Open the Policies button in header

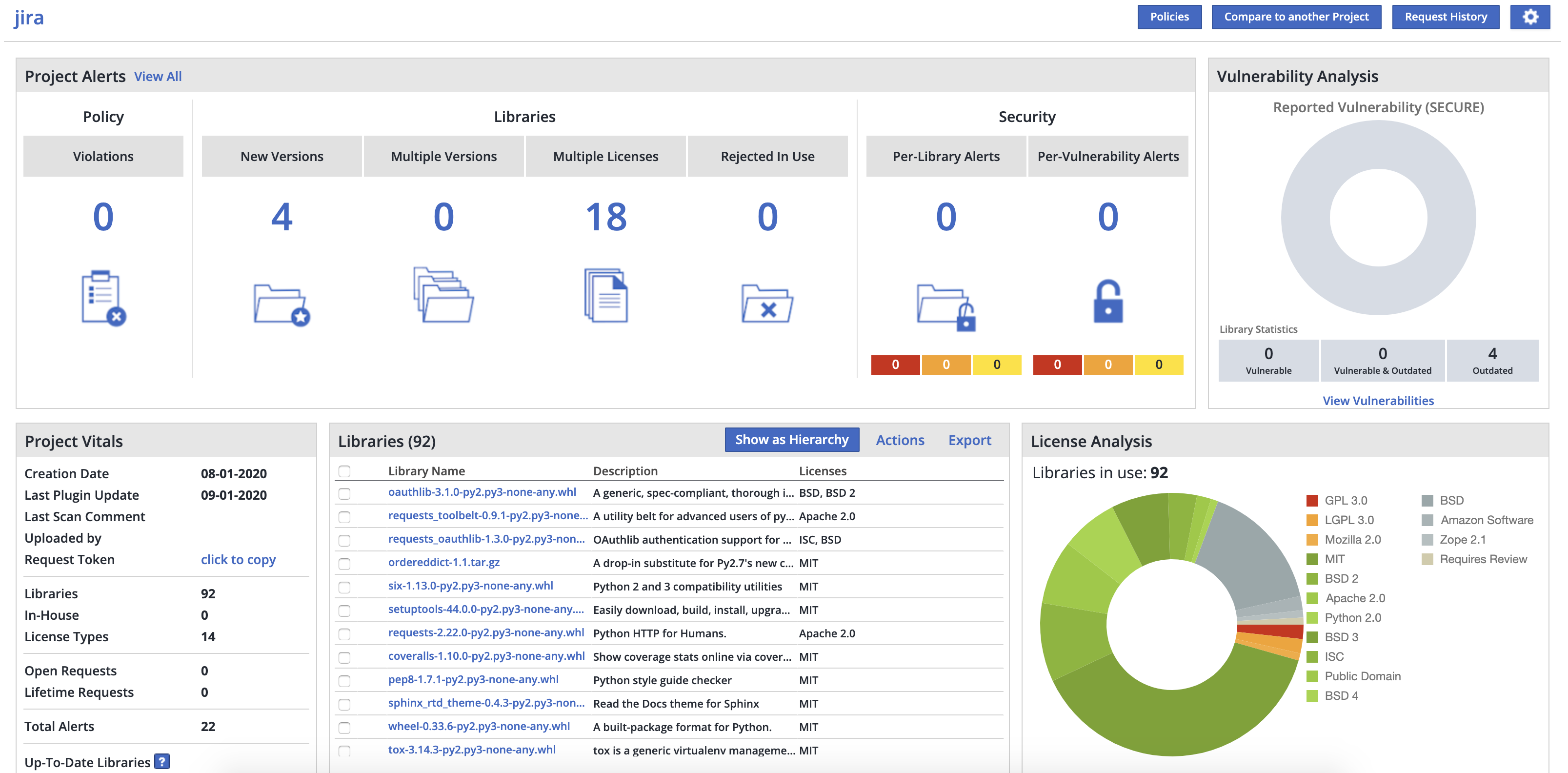tap(1169, 17)
